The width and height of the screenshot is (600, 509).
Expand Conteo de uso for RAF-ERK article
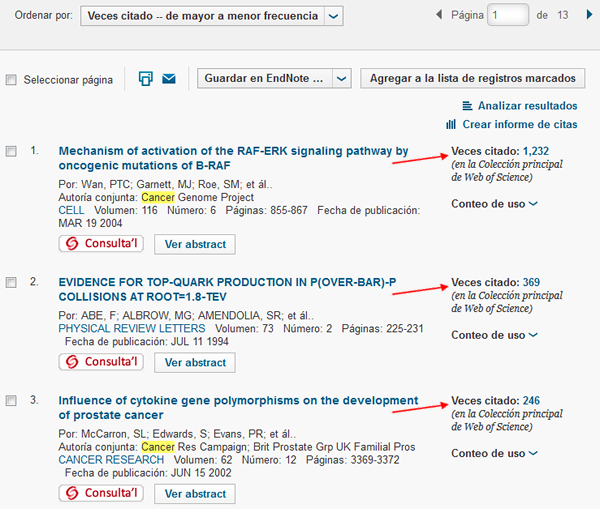coord(494,204)
